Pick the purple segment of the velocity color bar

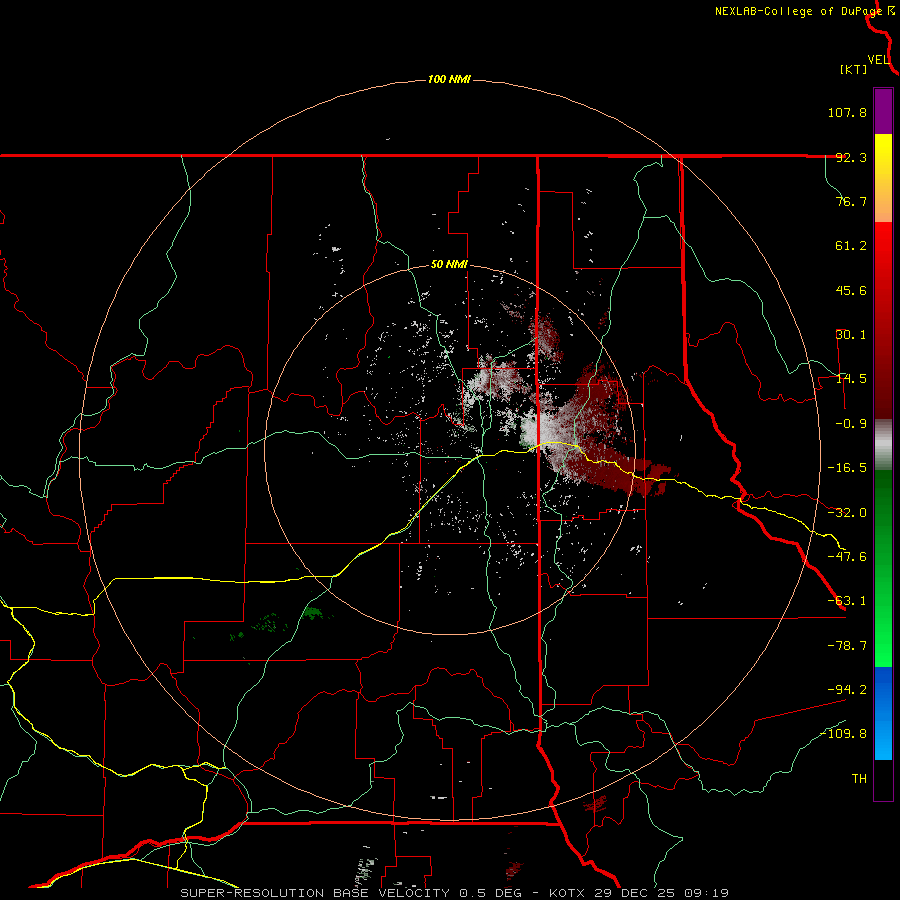[883, 111]
